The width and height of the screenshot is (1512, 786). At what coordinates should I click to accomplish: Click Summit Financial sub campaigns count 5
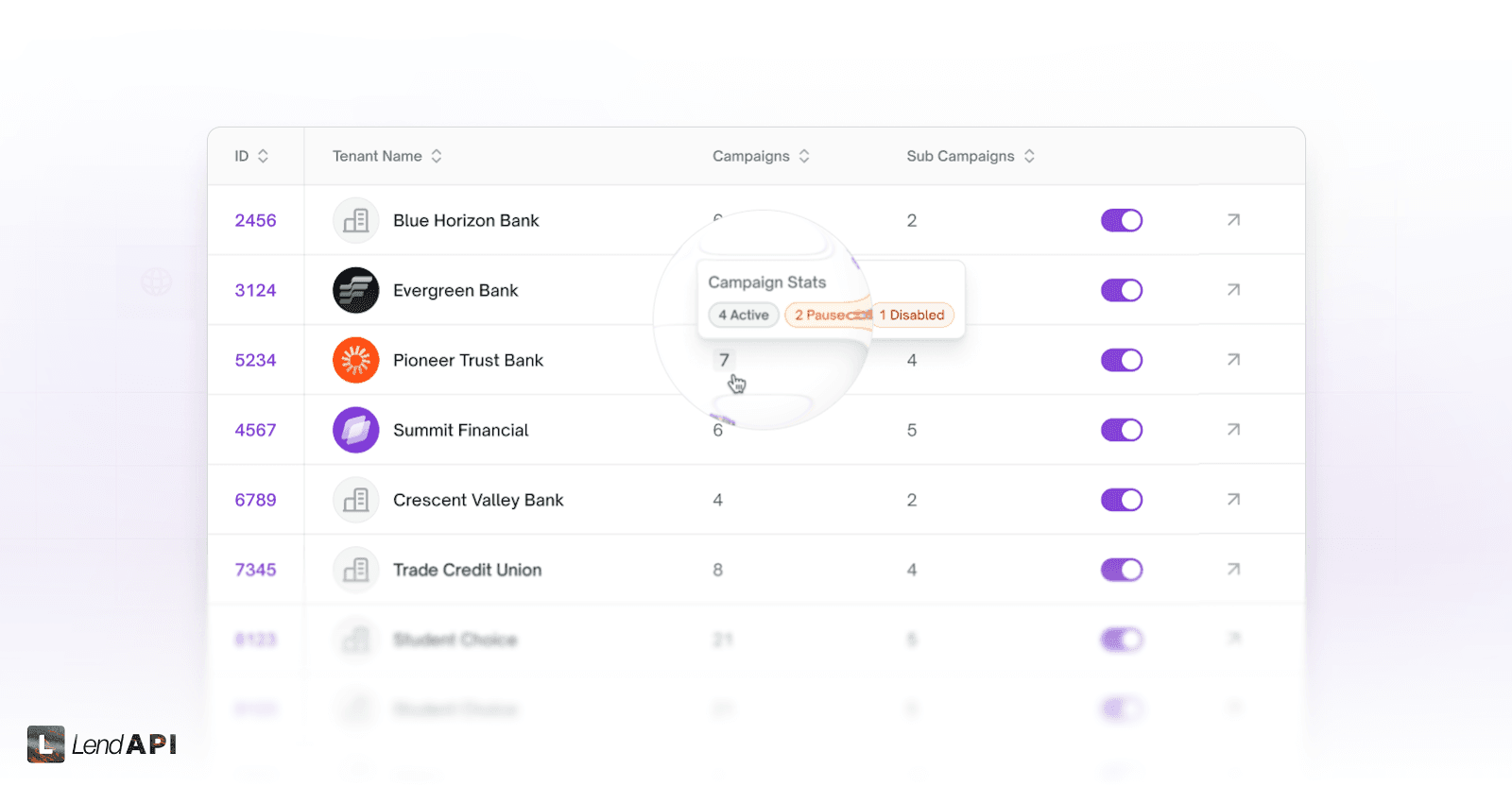pos(912,430)
